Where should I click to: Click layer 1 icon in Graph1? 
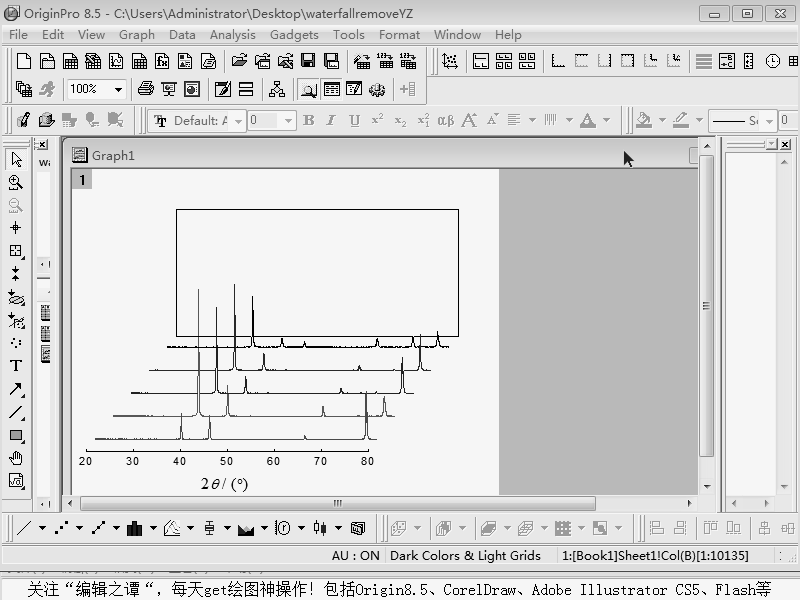(x=82, y=180)
